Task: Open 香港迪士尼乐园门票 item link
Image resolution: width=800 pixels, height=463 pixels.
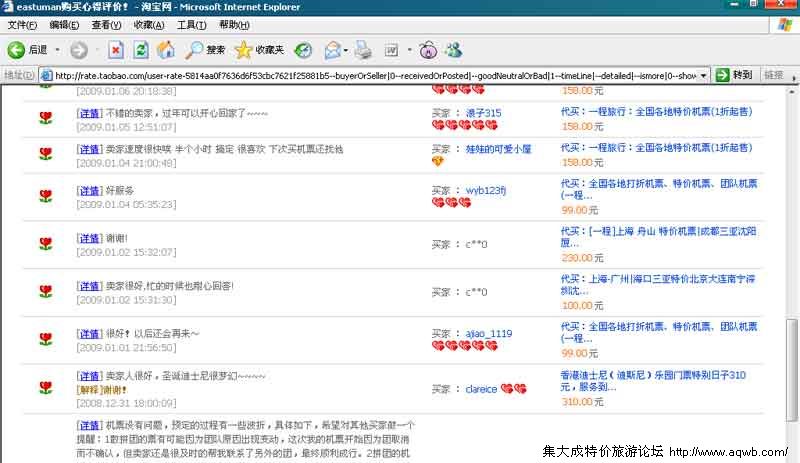Action: (653, 381)
